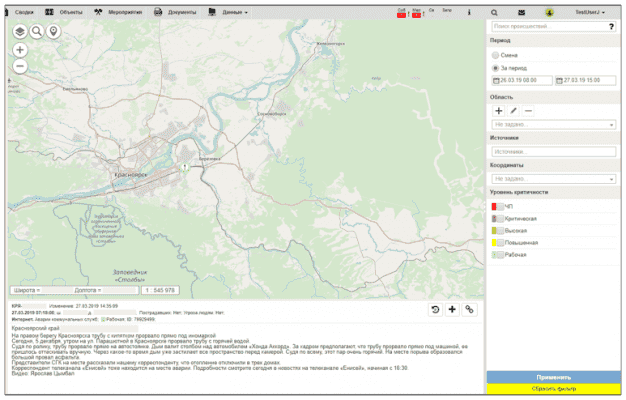Click the pencil icon to edit area
Viewport: 626px width, 400px height.
point(514,110)
